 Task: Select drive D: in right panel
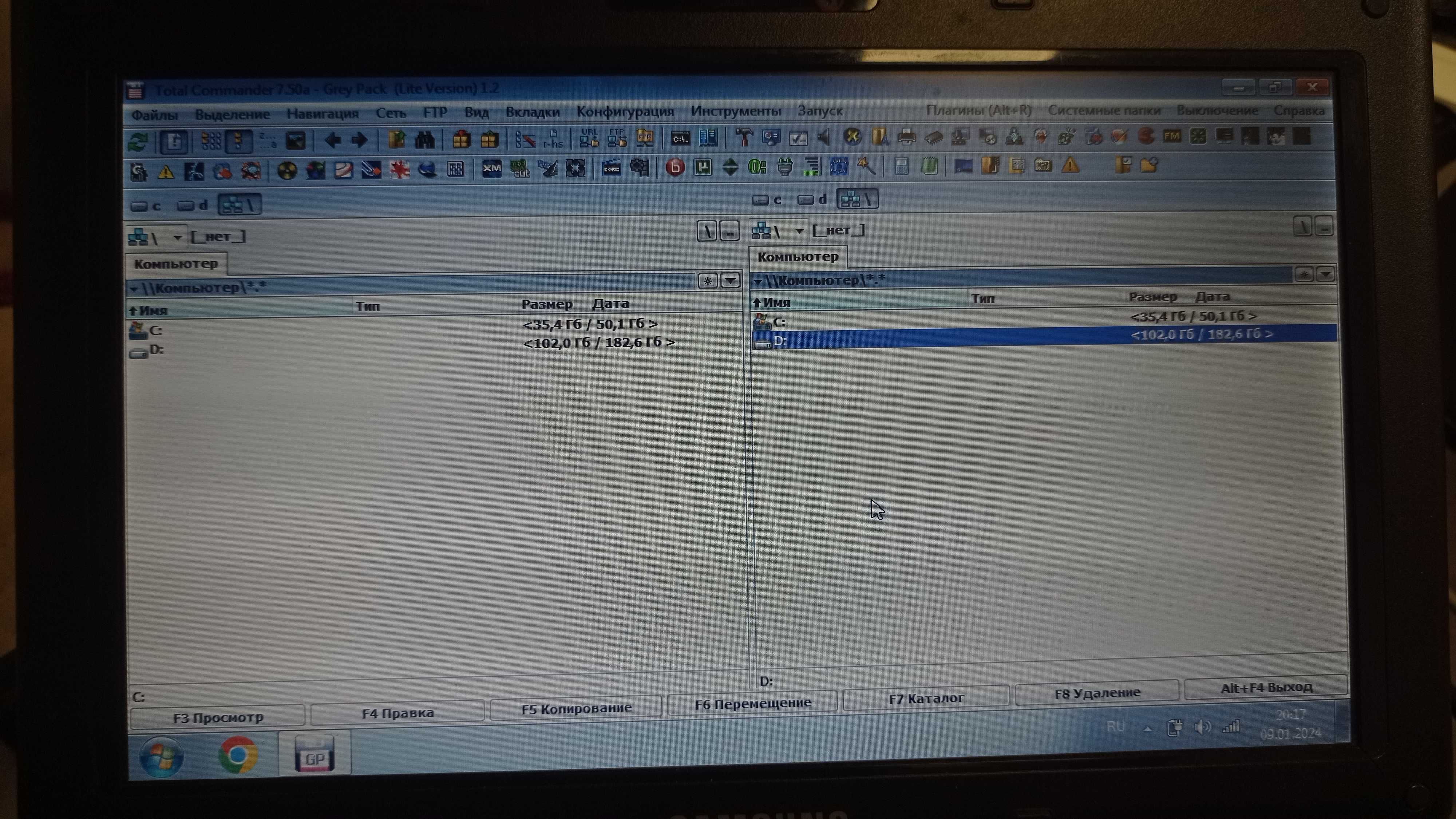780,340
